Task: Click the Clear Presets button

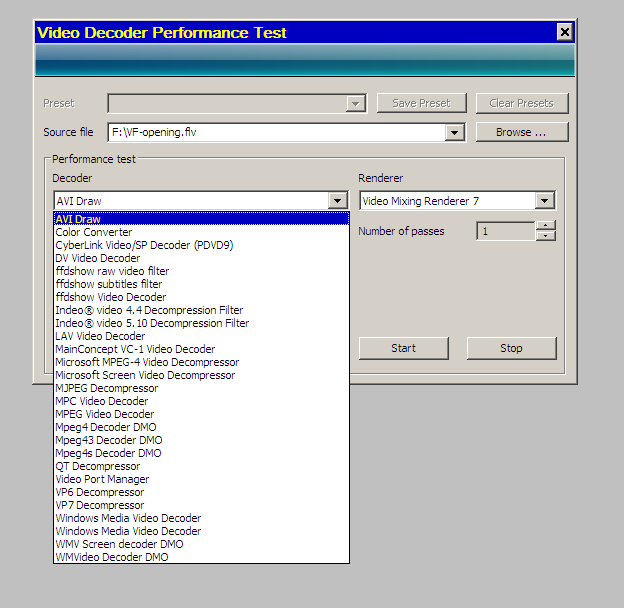Action: pos(522,103)
